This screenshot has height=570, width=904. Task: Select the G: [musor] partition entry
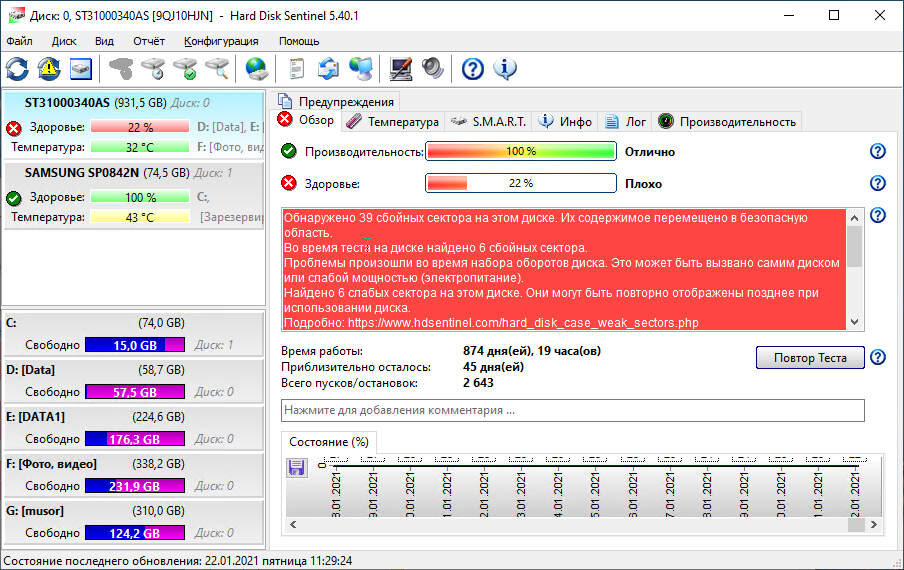(x=134, y=522)
